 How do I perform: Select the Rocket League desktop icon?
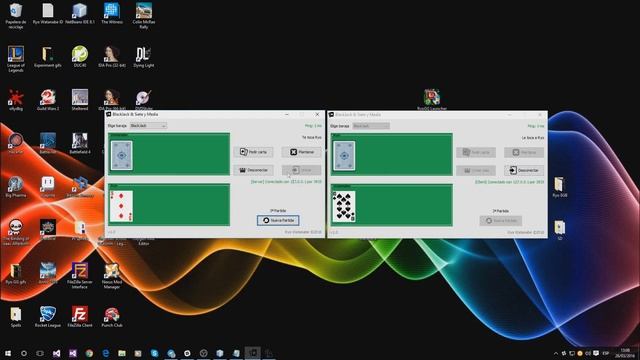click(48, 317)
